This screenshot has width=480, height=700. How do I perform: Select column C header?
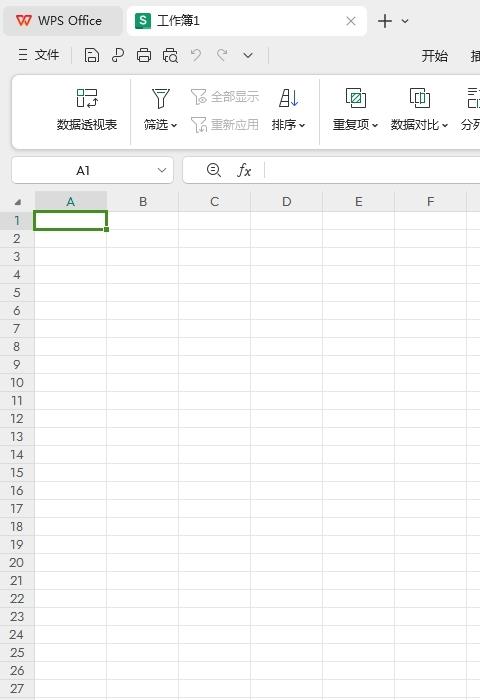(214, 201)
